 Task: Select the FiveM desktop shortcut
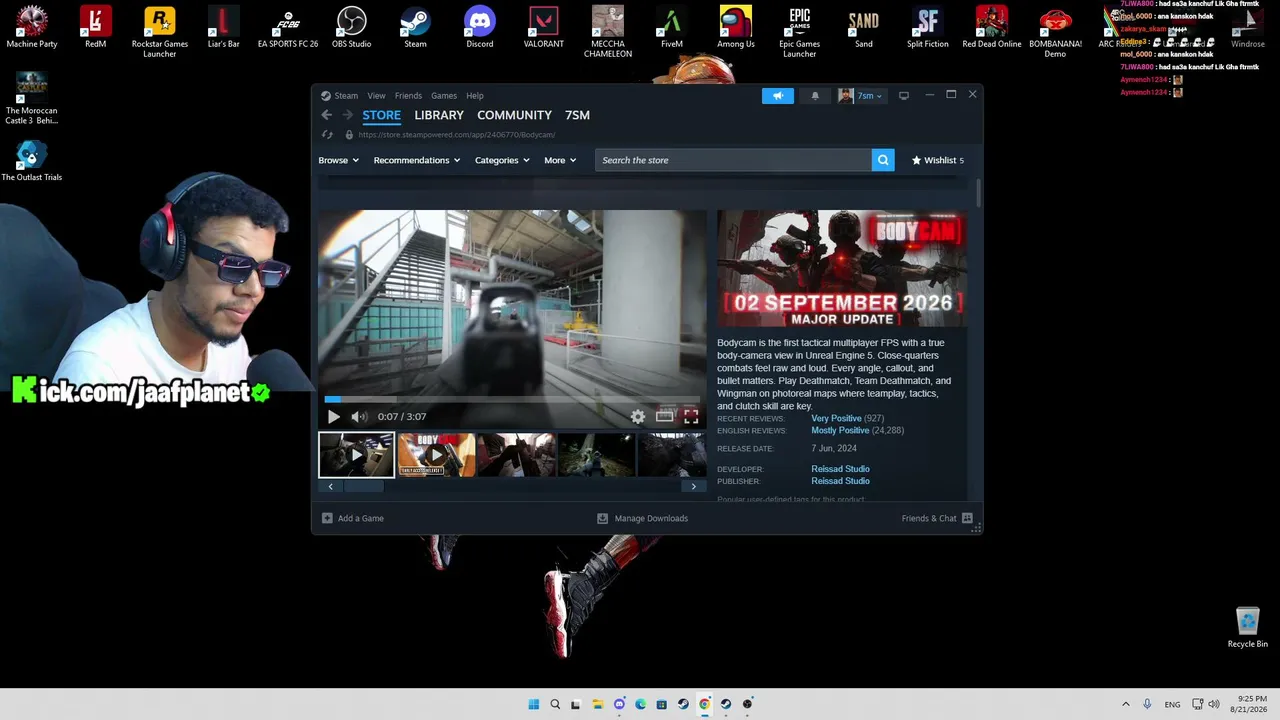[x=672, y=27]
